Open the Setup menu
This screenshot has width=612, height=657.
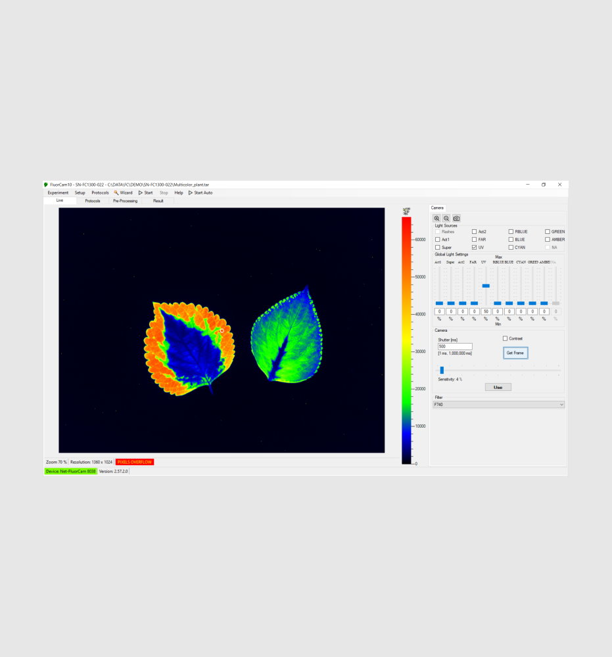(80, 193)
